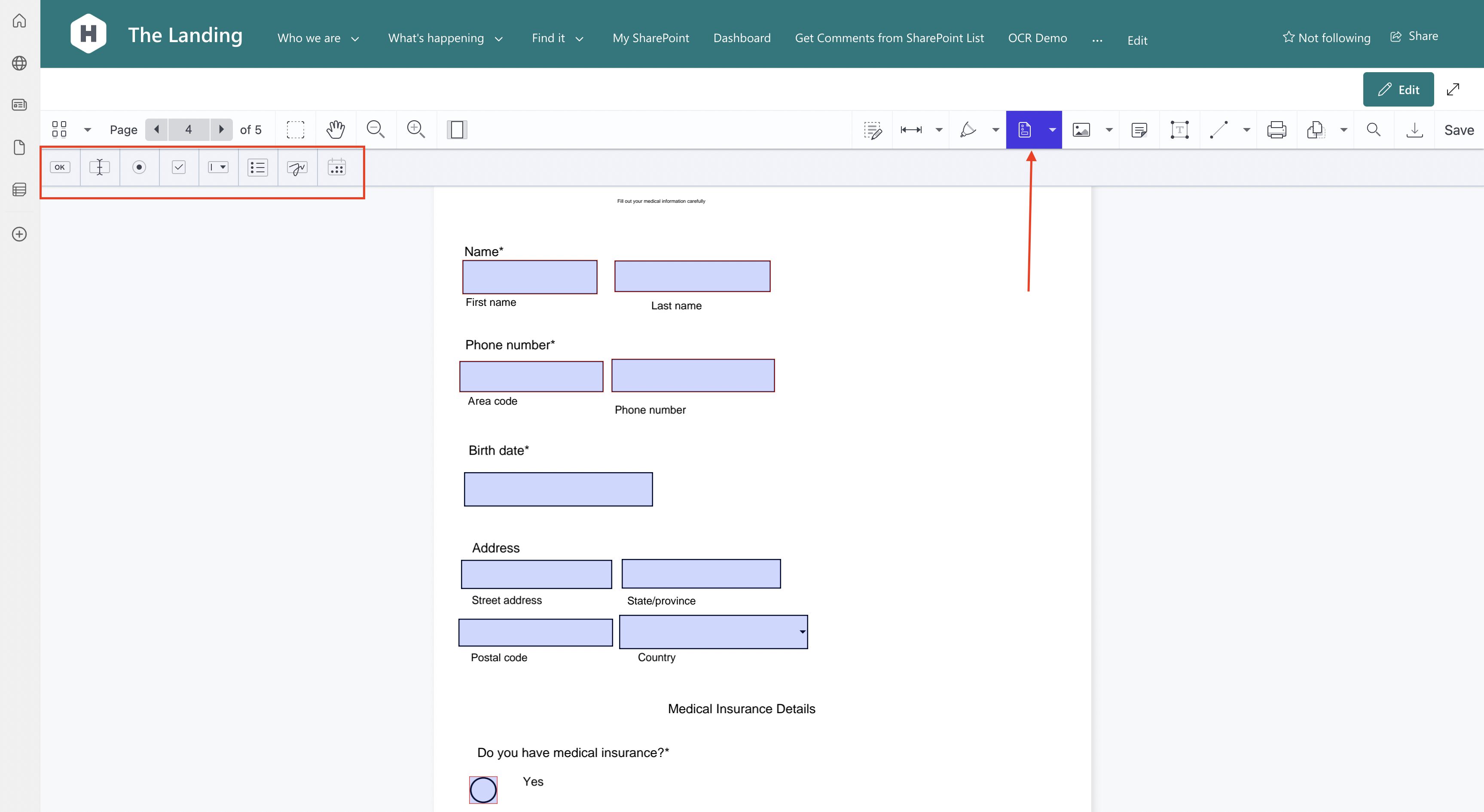The image size is (1484, 812).
Task: Open the OCR Demo menu item
Action: click(x=1038, y=37)
